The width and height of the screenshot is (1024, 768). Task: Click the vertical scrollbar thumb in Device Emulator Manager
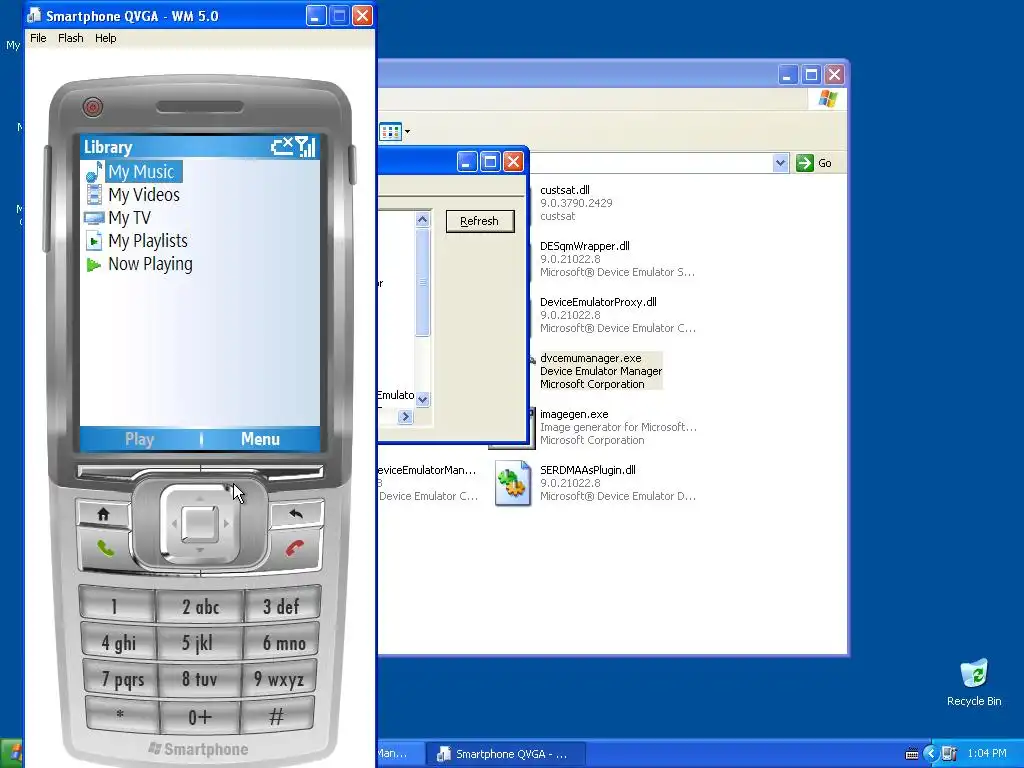tap(423, 282)
